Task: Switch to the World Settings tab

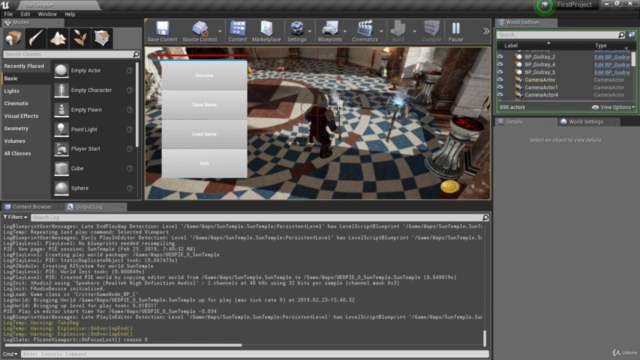Action: coord(585,122)
